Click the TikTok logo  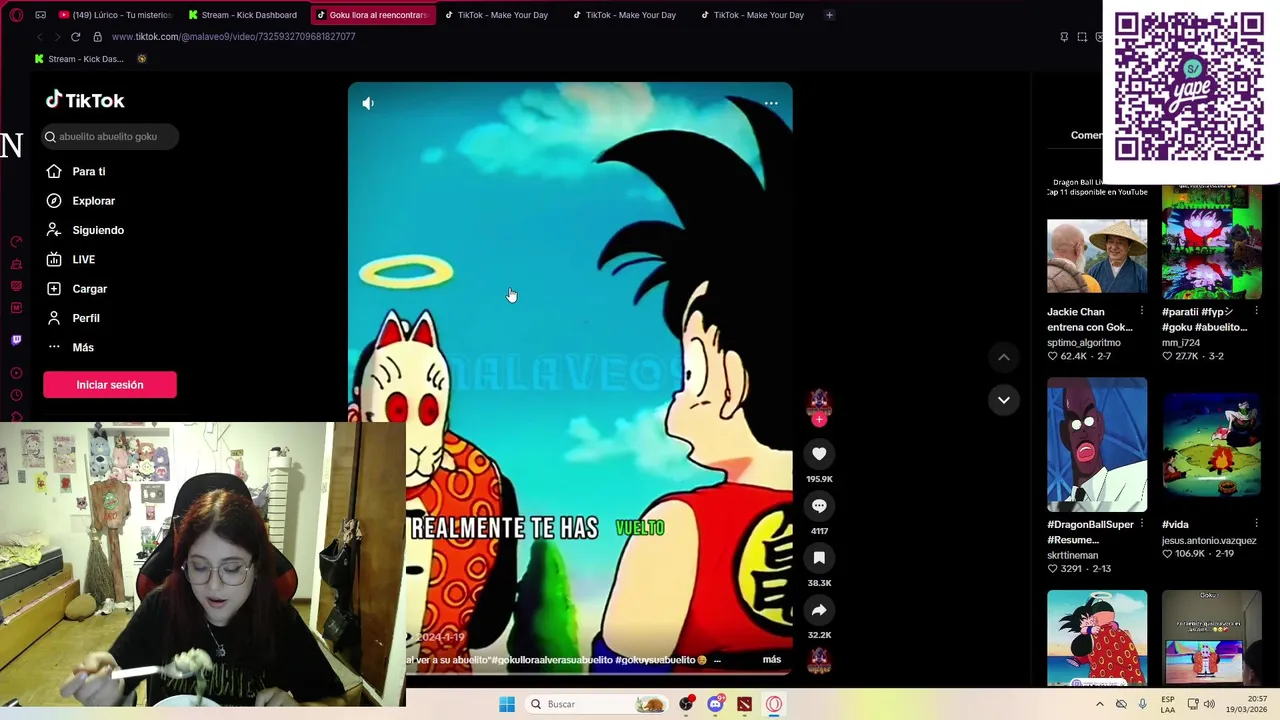coord(85,100)
